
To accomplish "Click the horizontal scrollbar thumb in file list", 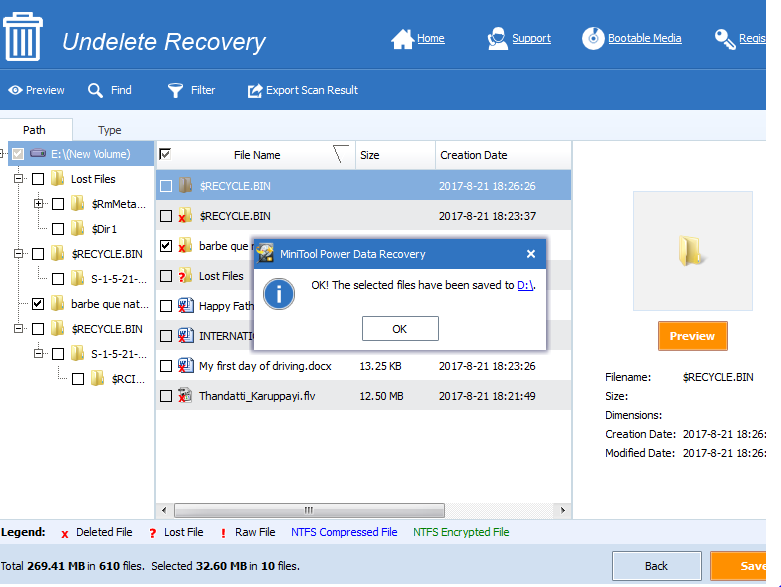I will (309, 510).
